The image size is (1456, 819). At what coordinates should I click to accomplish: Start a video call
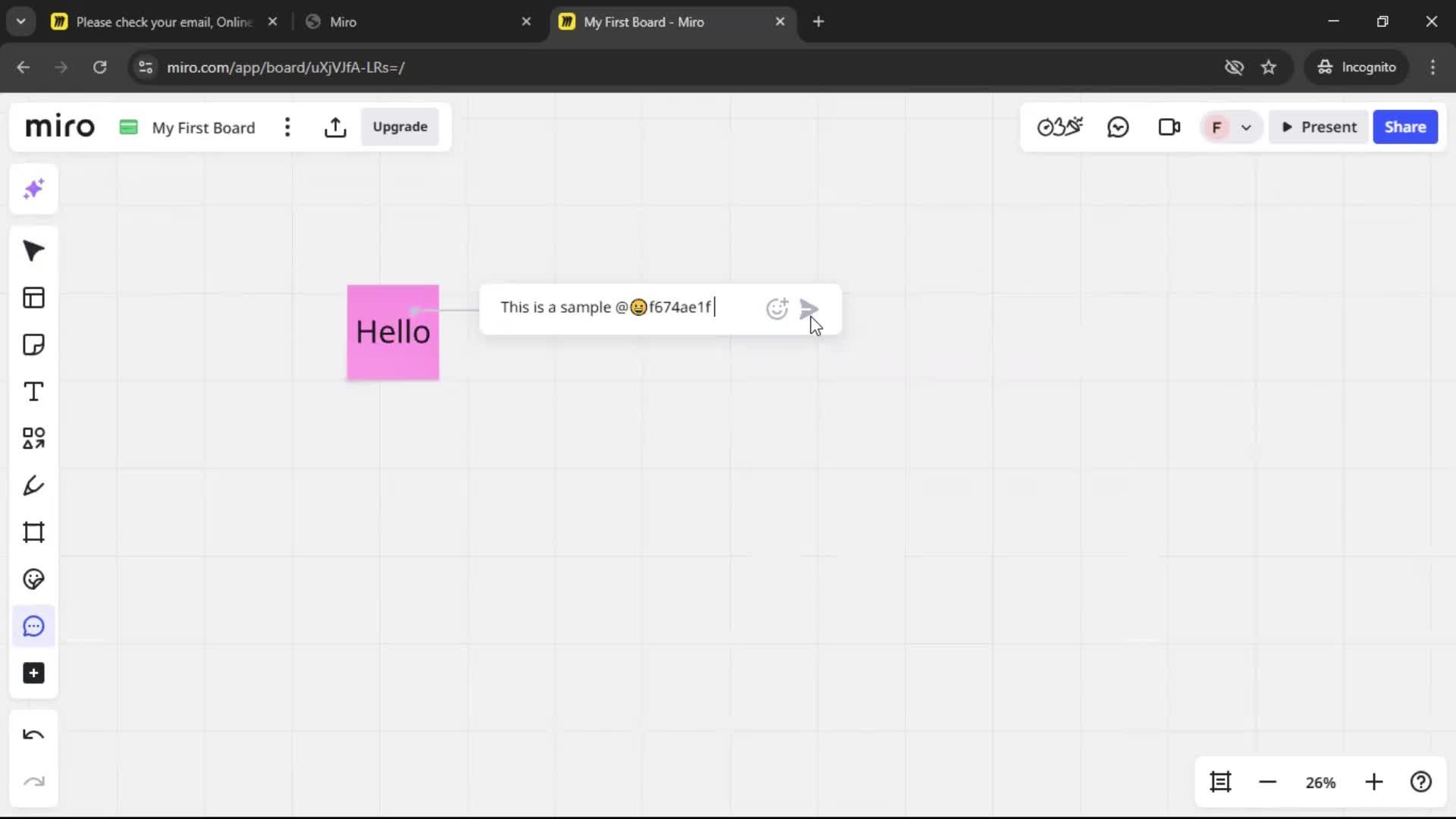coord(1169,127)
